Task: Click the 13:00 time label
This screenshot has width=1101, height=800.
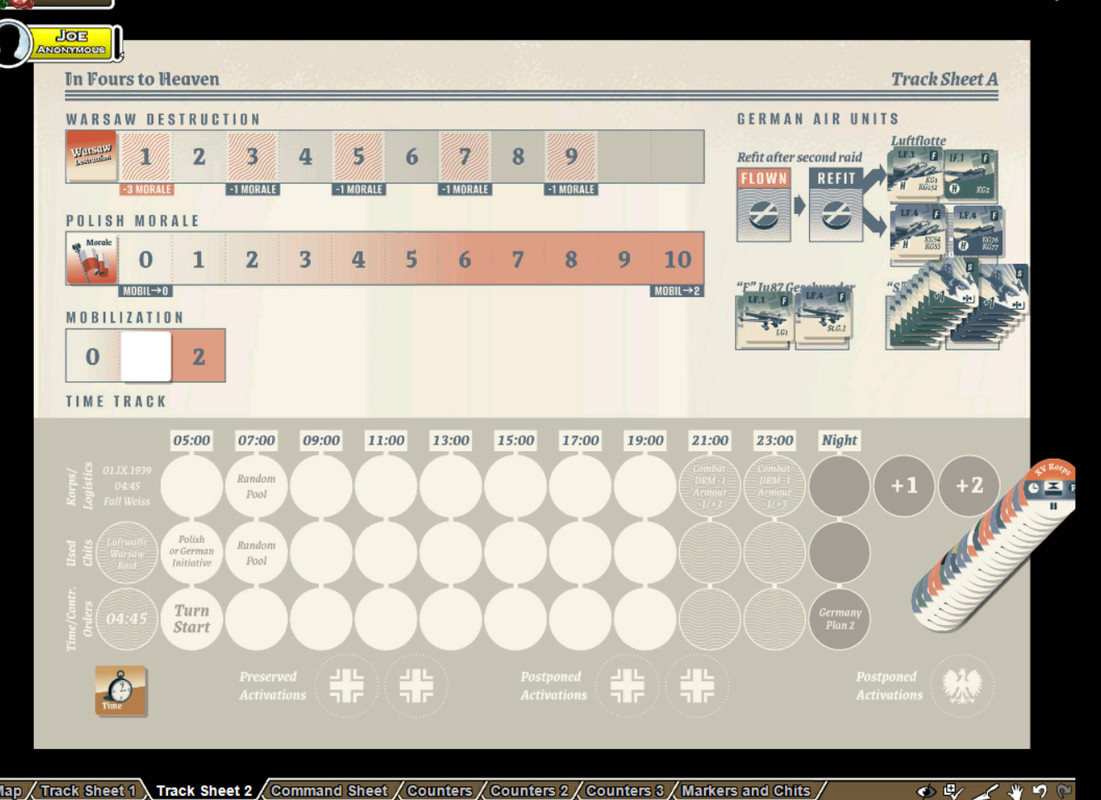Action: pyautogui.click(x=451, y=440)
